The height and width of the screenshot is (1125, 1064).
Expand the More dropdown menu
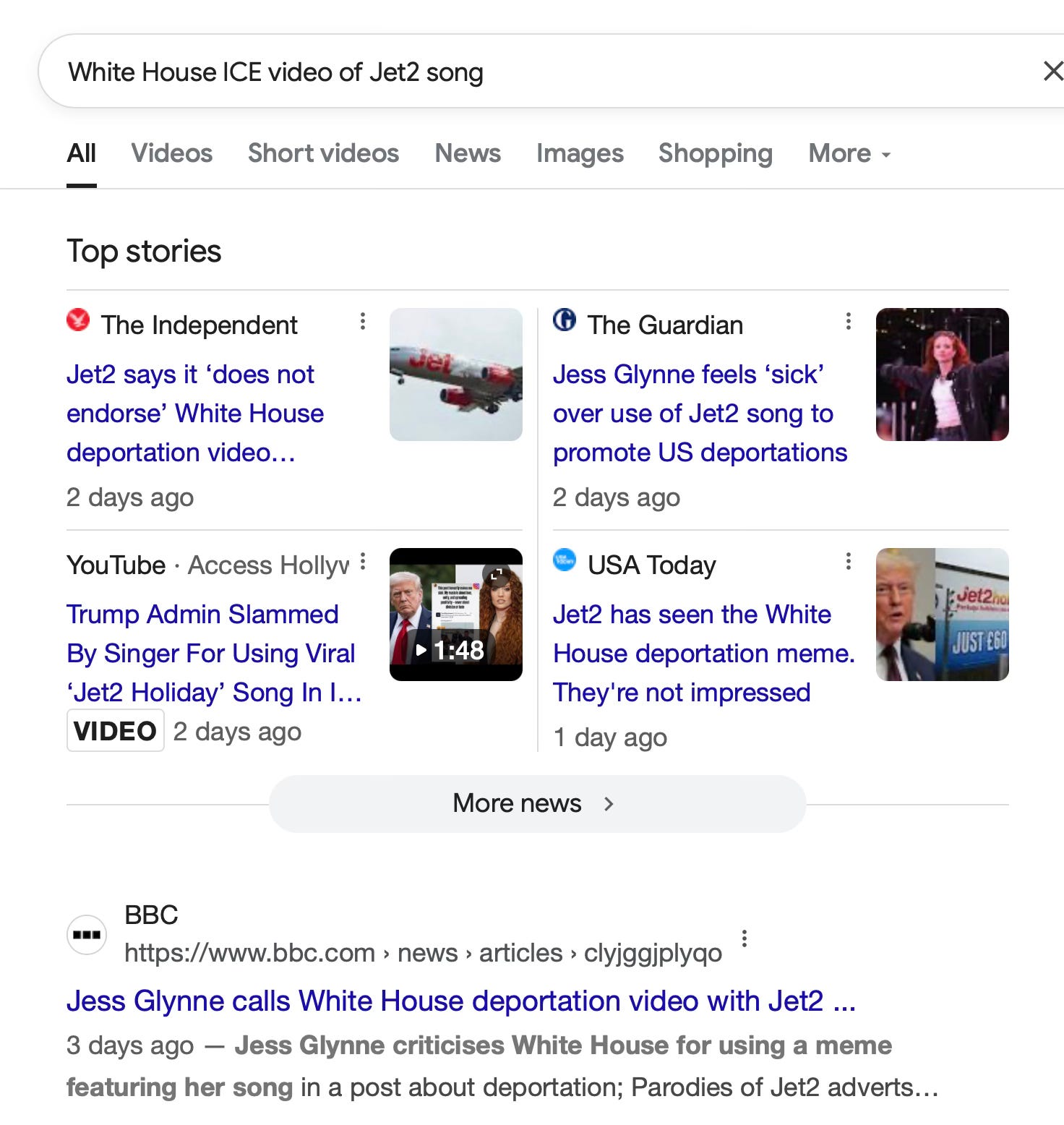click(850, 153)
